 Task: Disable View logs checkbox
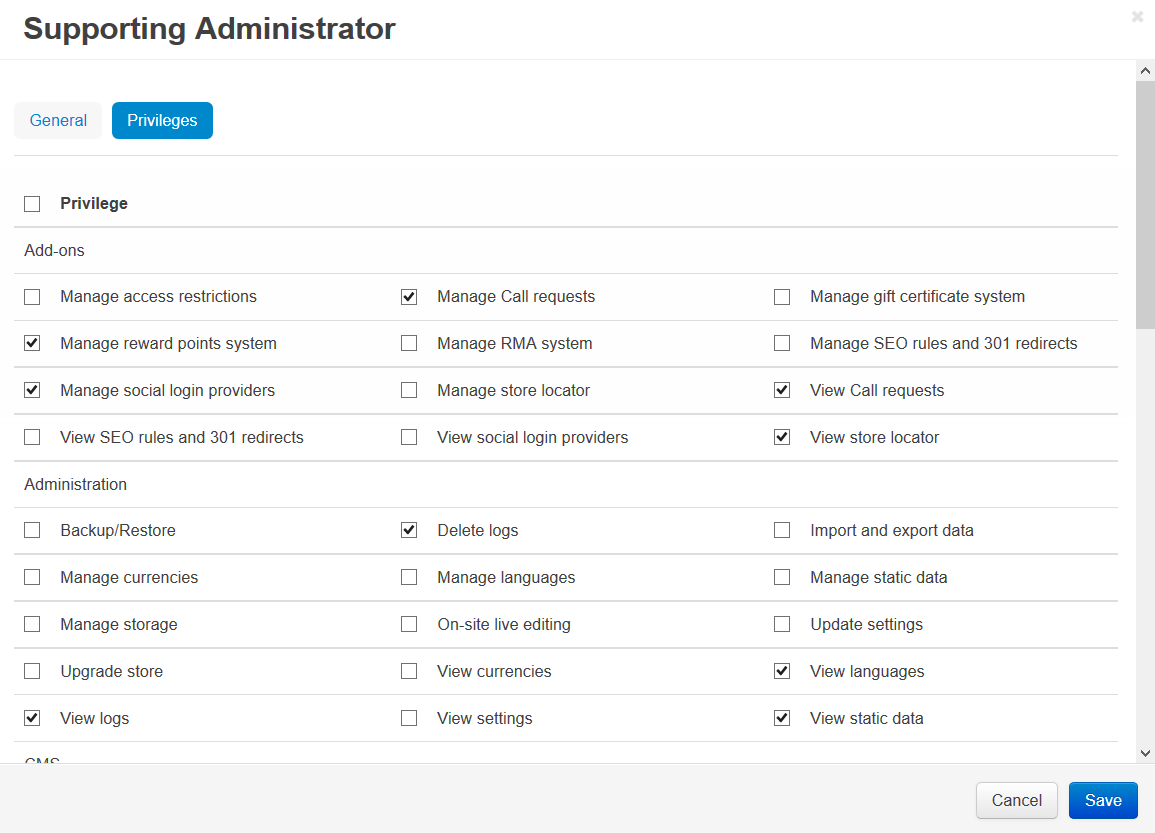pyautogui.click(x=32, y=718)
